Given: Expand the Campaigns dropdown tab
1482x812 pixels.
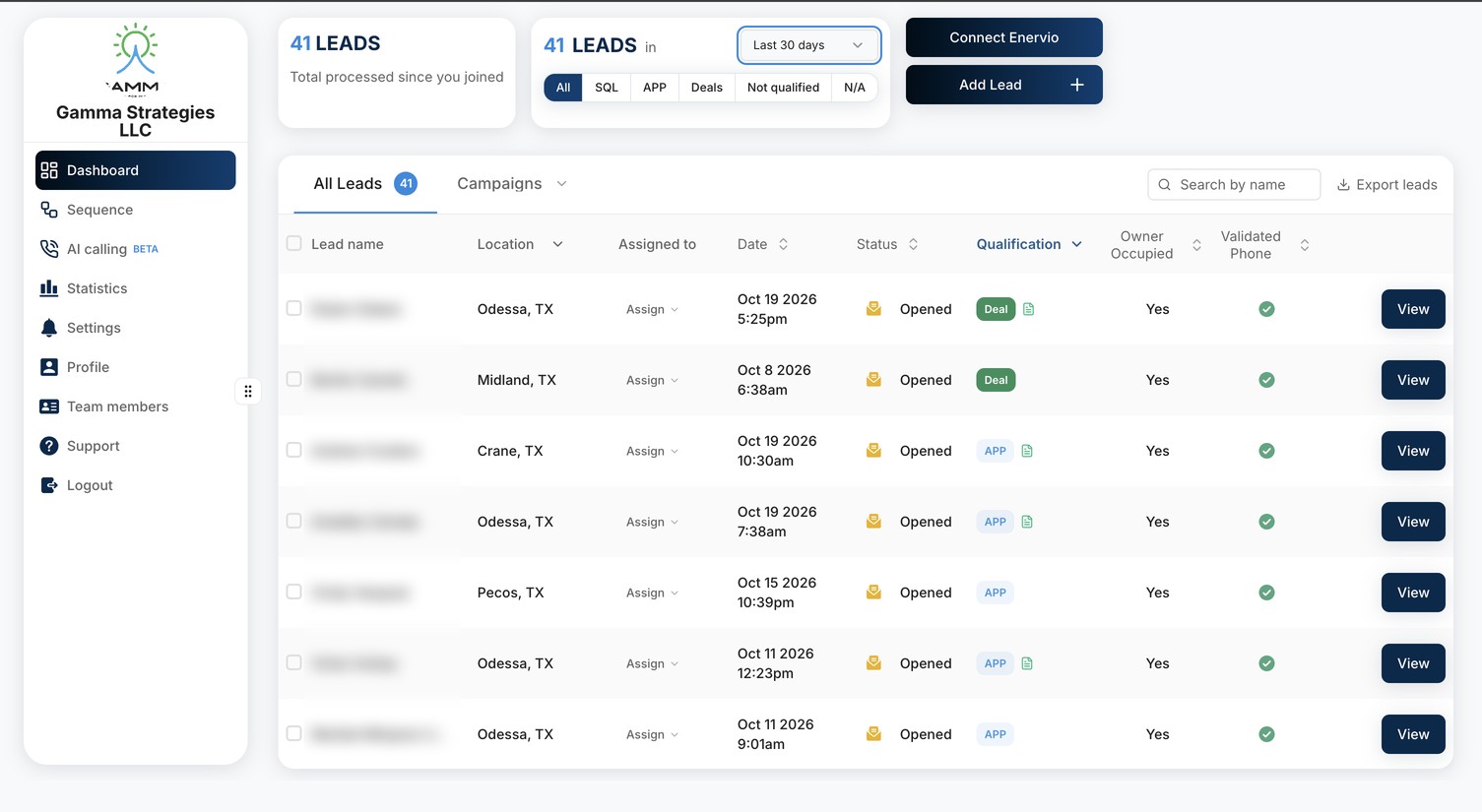Looking at the screenshot, I should pyautogui.click(x=512, y=184).
